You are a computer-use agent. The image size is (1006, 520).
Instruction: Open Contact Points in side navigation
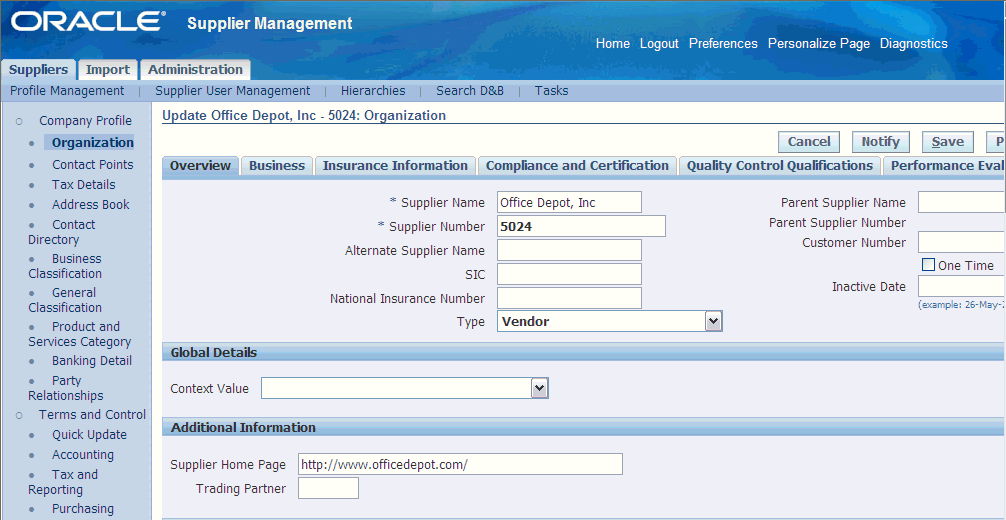coord(92,164)
